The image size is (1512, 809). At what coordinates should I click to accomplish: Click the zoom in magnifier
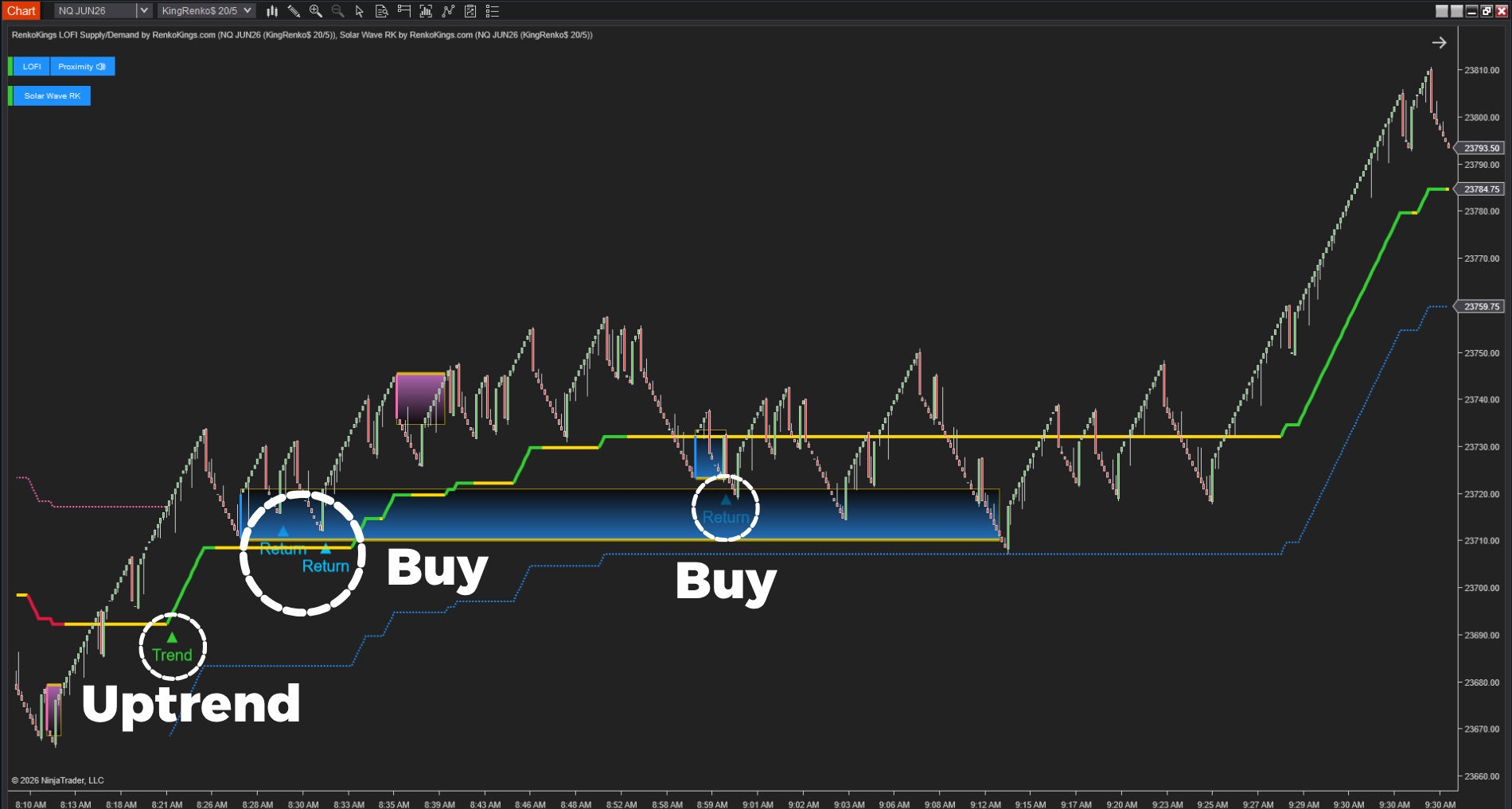point(316,11)
